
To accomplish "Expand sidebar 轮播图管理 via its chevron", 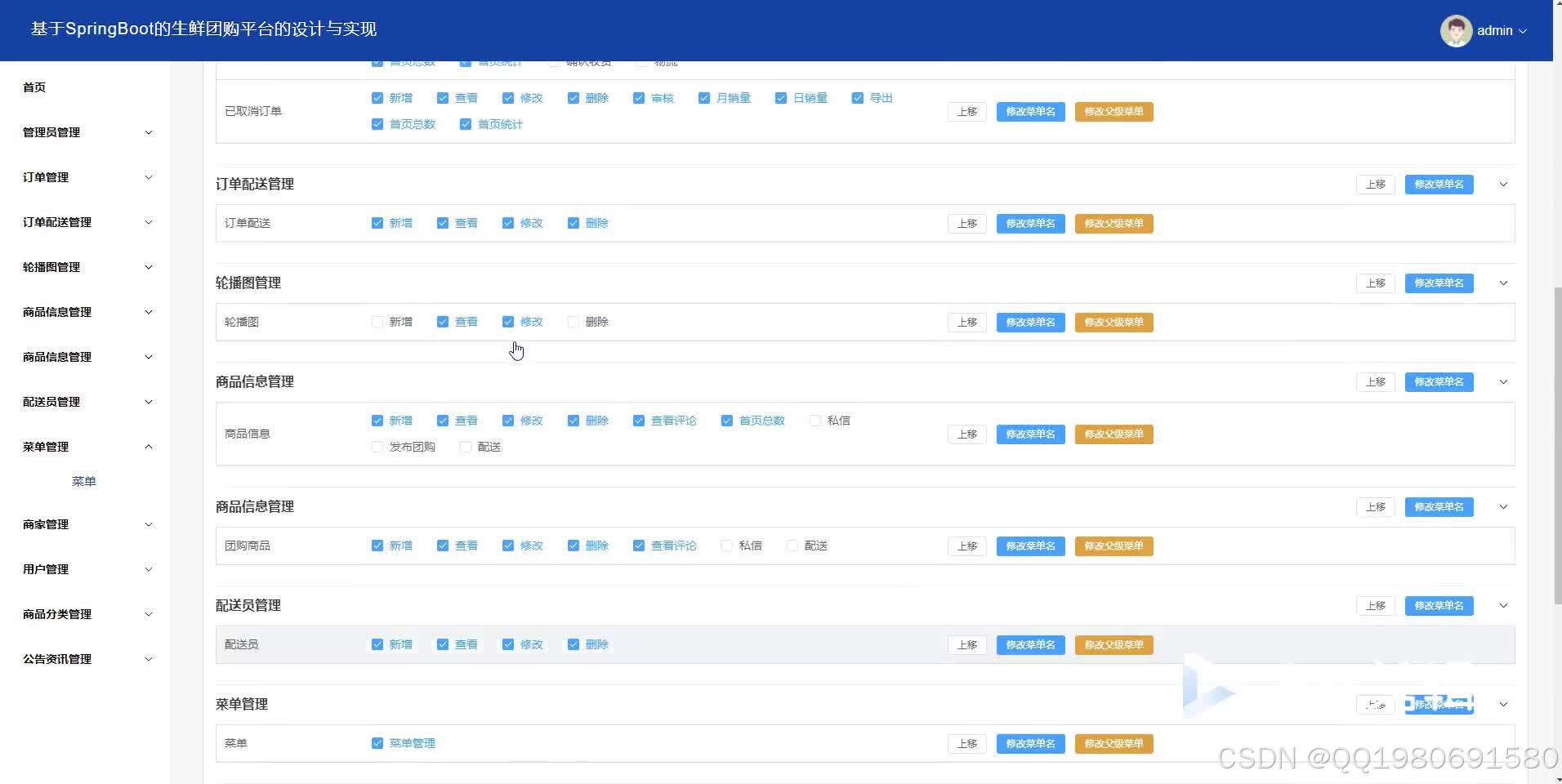I will tap(149, 267).
